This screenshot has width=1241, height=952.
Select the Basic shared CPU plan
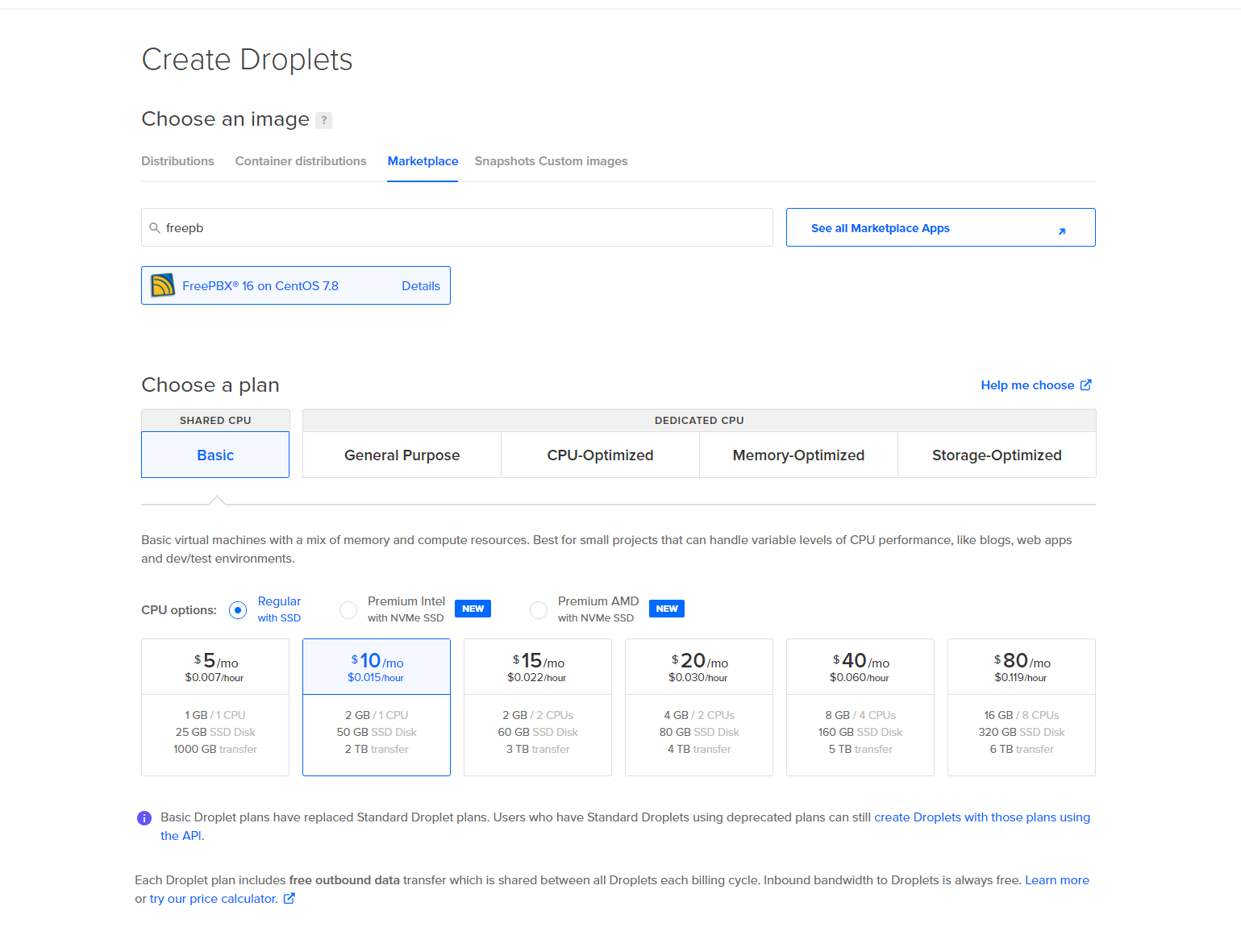click(x=215, y=455)
